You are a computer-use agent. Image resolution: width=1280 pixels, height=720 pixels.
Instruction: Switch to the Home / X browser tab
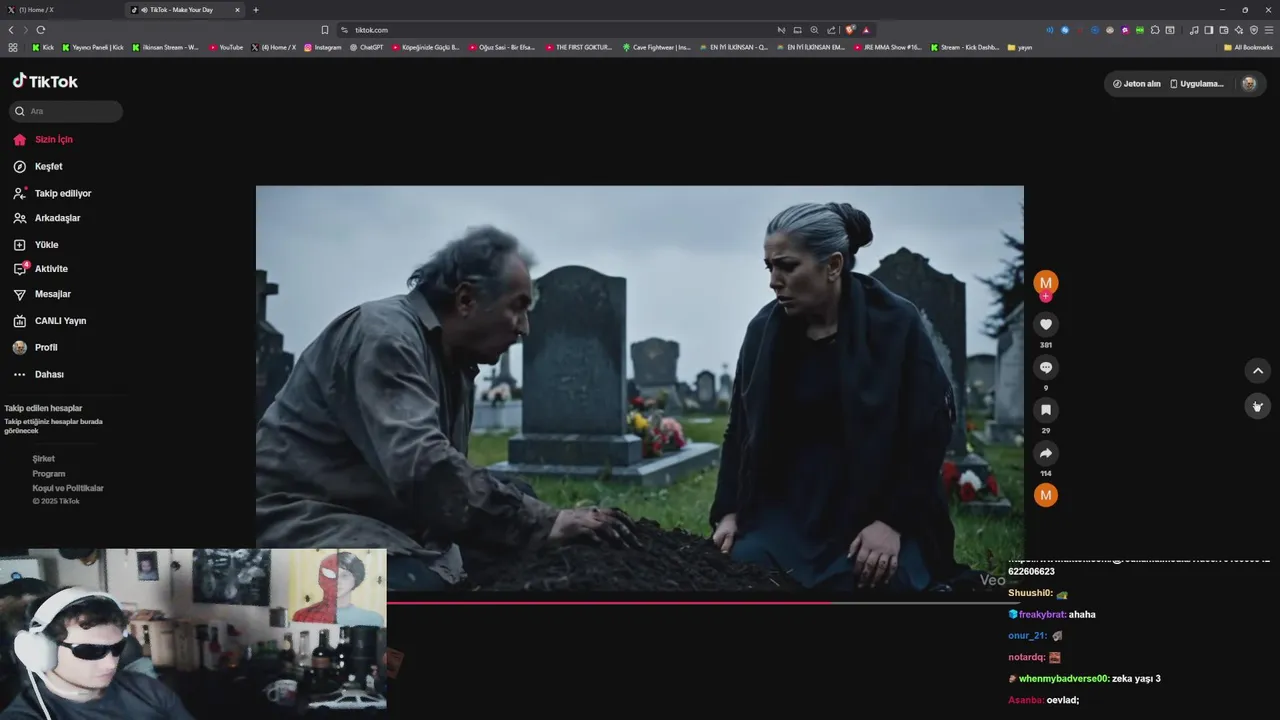tap(60, 10)
